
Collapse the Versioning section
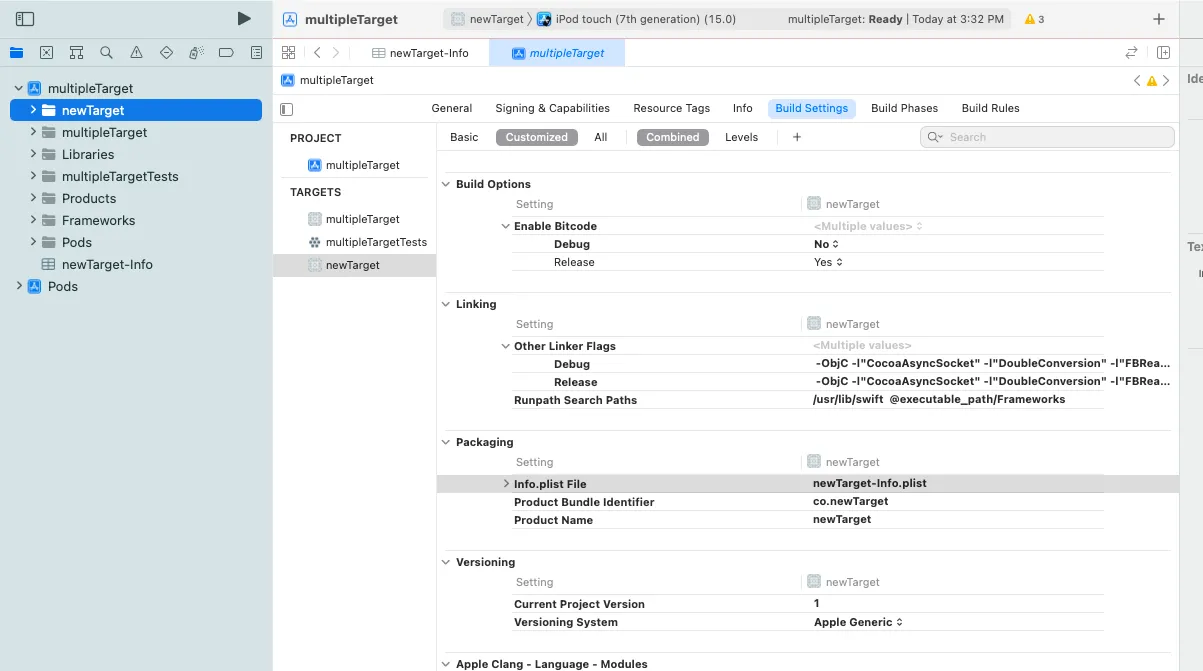click(x=446, y=562)
